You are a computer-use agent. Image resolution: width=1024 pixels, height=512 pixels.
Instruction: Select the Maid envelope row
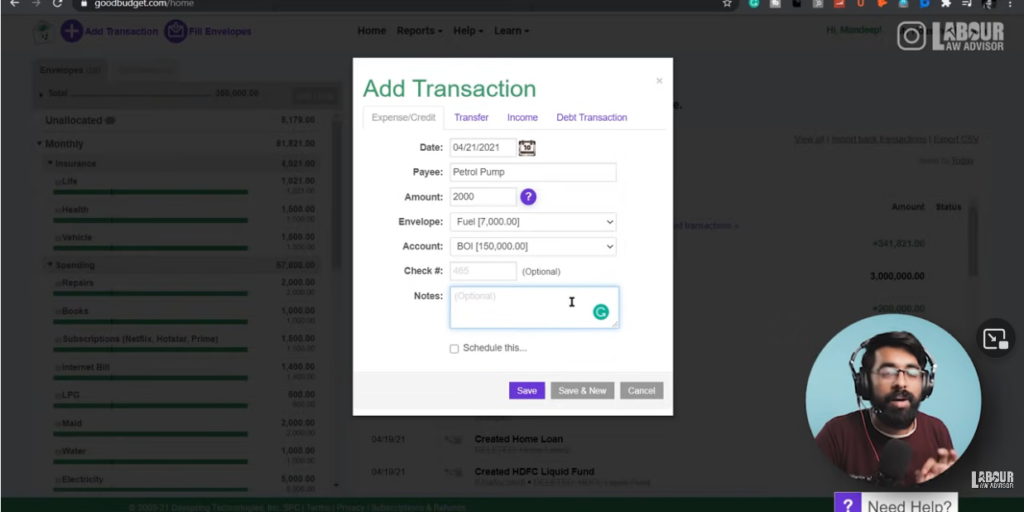point(184,427)
